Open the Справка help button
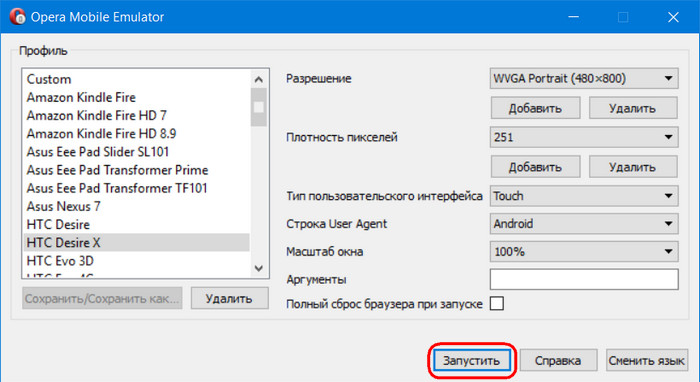Screen dimensions: 700x382 point(558,360)
